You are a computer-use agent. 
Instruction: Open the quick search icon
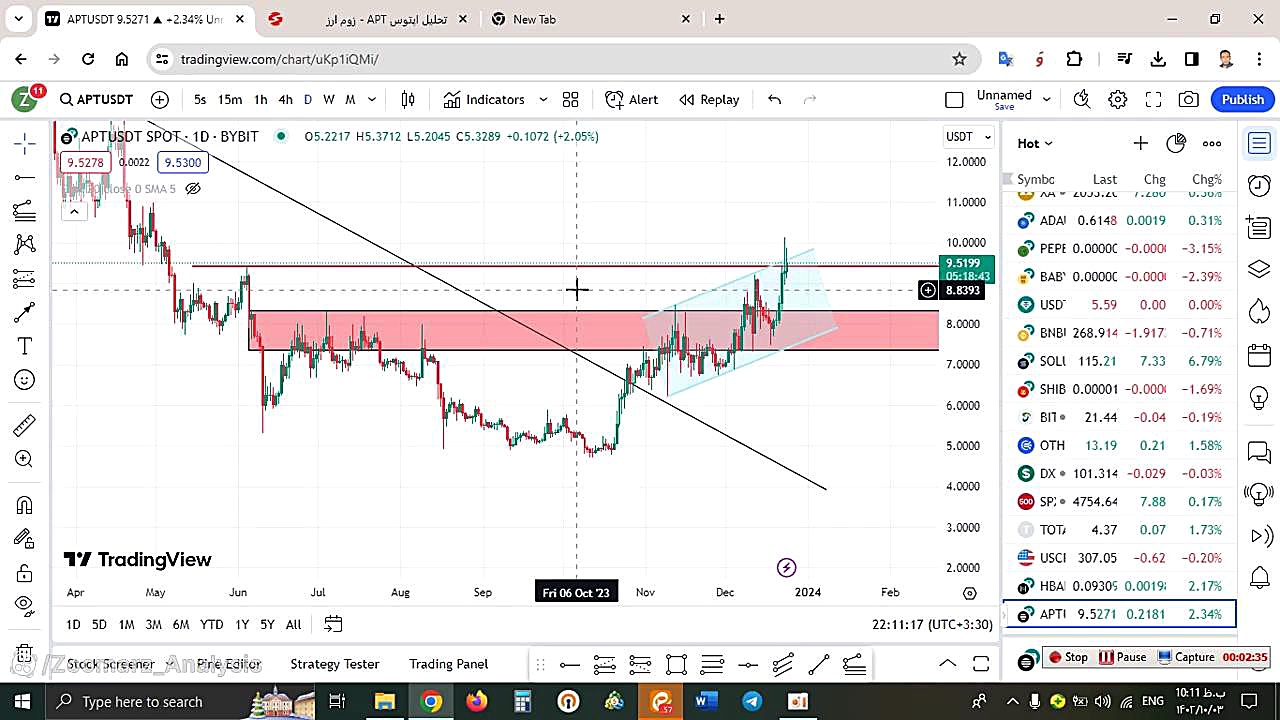pos(1082,99)
